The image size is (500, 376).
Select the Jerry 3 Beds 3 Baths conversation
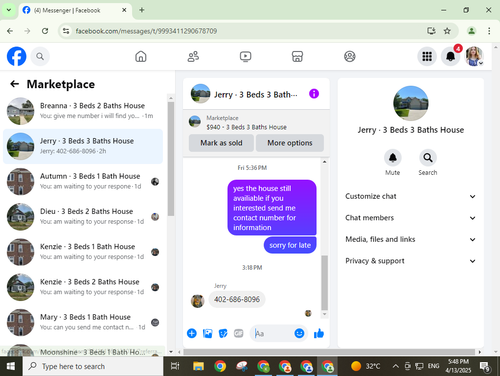[83, 146]
